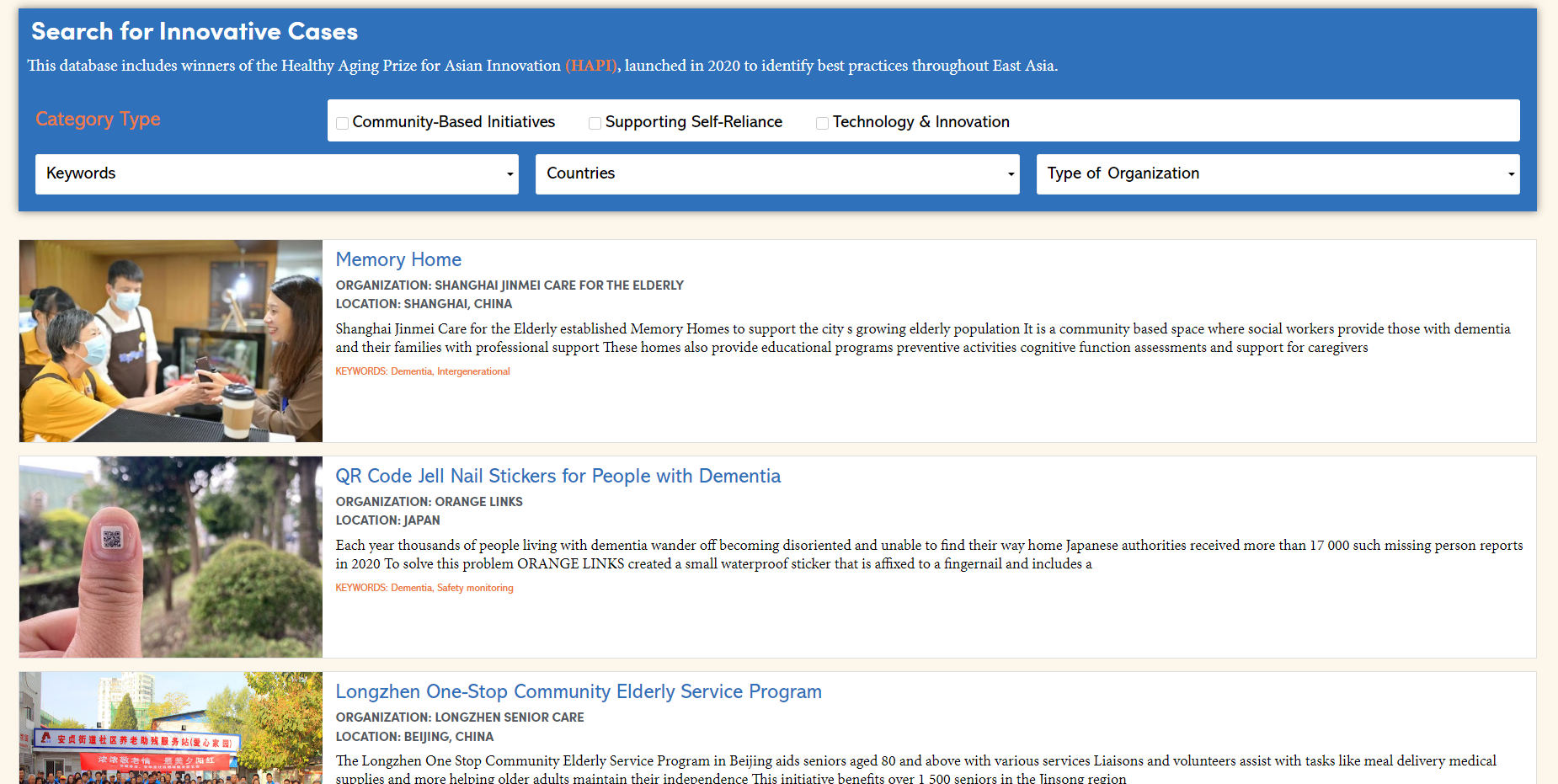Select the Intergenerational keyword tag
The height and width of the screenshot is (784, 1558).
coord(473,371)
